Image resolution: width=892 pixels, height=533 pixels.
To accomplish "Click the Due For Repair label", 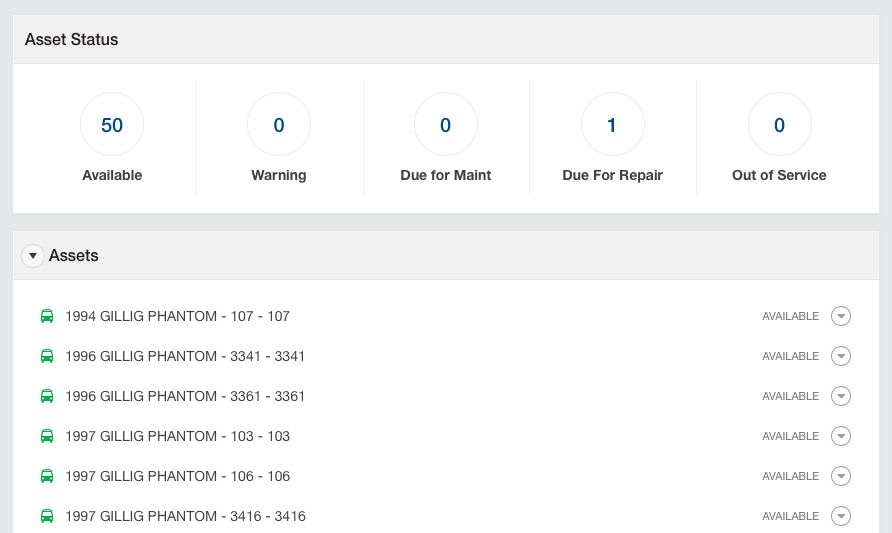I will tap(613, 175).
